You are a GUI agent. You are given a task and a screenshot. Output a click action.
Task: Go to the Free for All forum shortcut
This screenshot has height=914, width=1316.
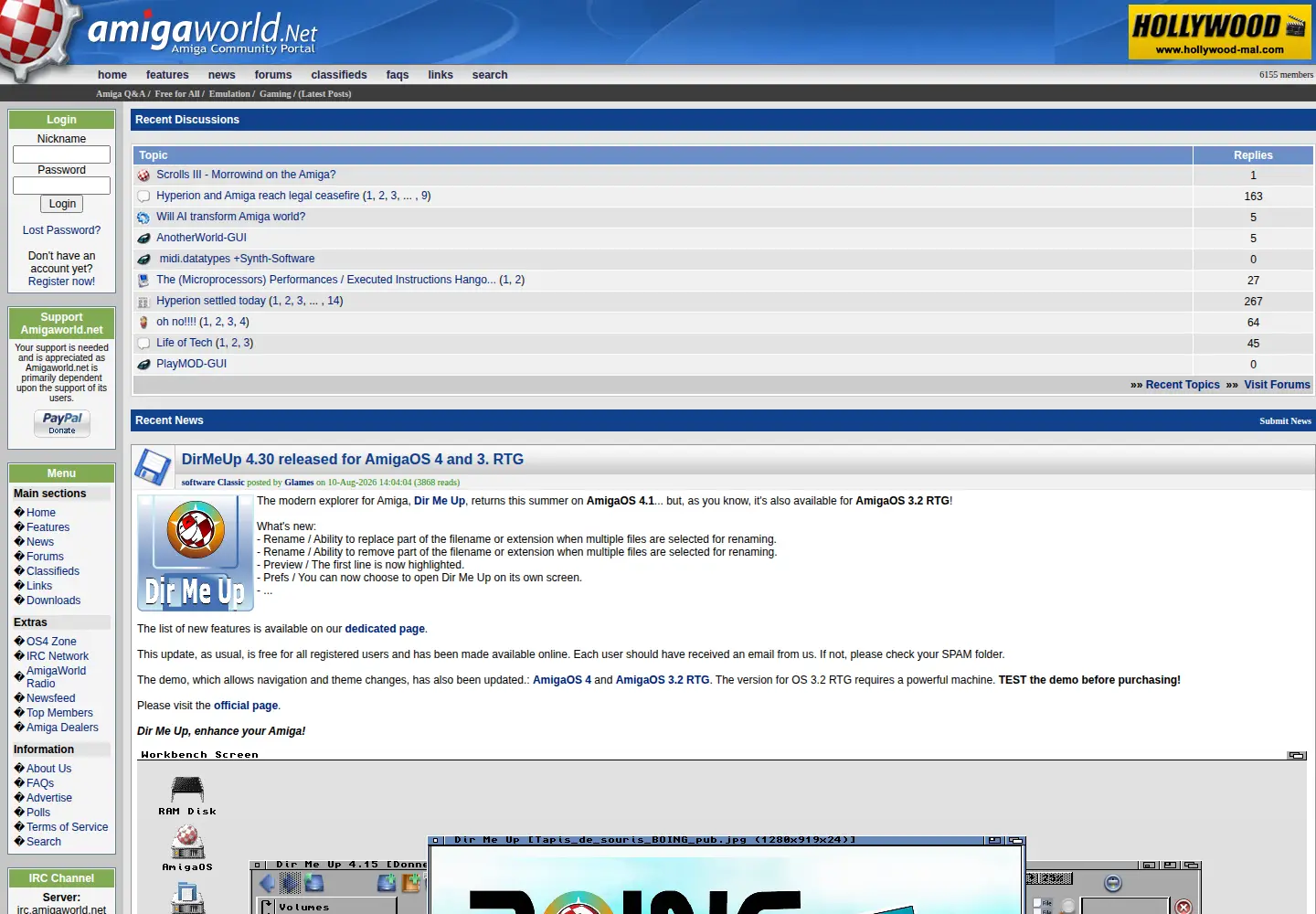pyautogui.click(x=177, y=94)
